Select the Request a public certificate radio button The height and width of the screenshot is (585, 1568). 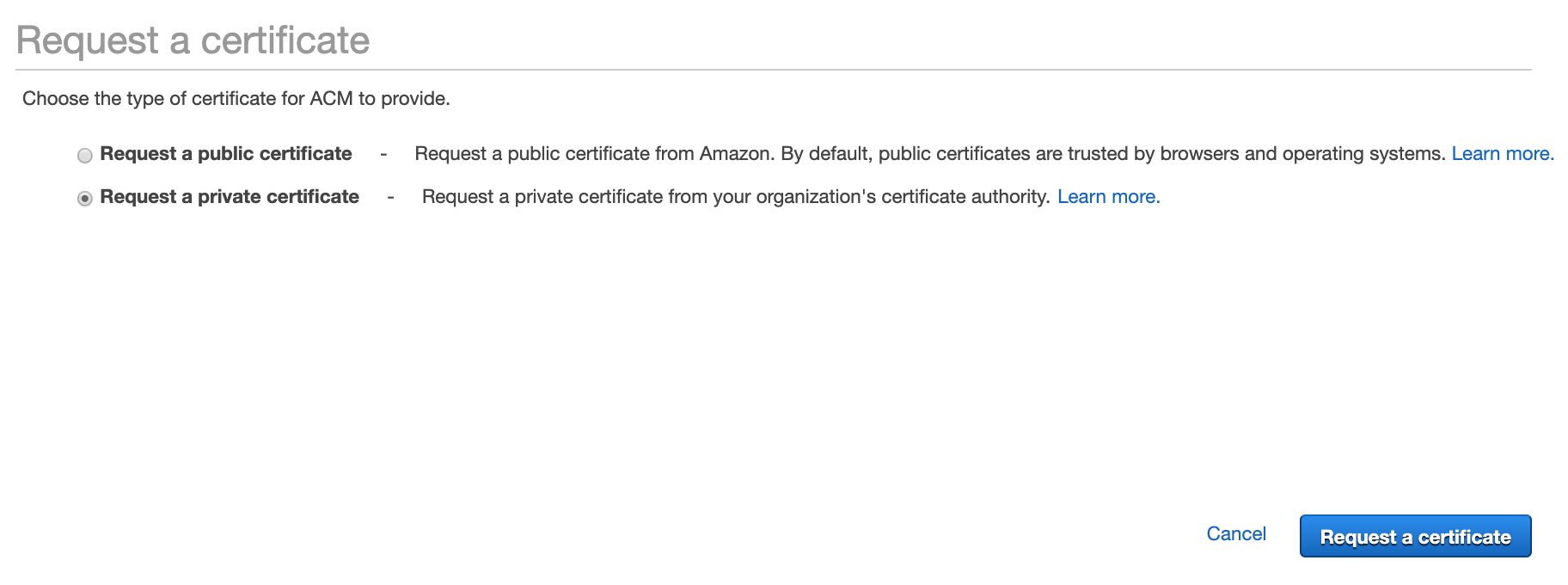tap(84, 155)
